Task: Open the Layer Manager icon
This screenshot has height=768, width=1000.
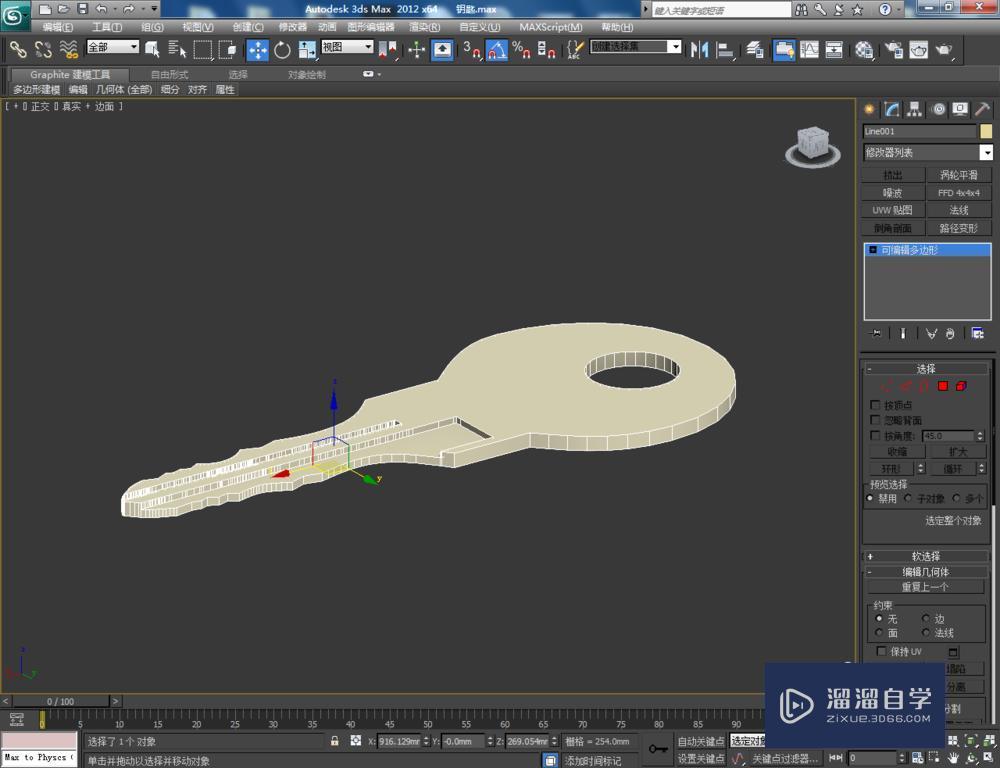Action: click(755, 50)
